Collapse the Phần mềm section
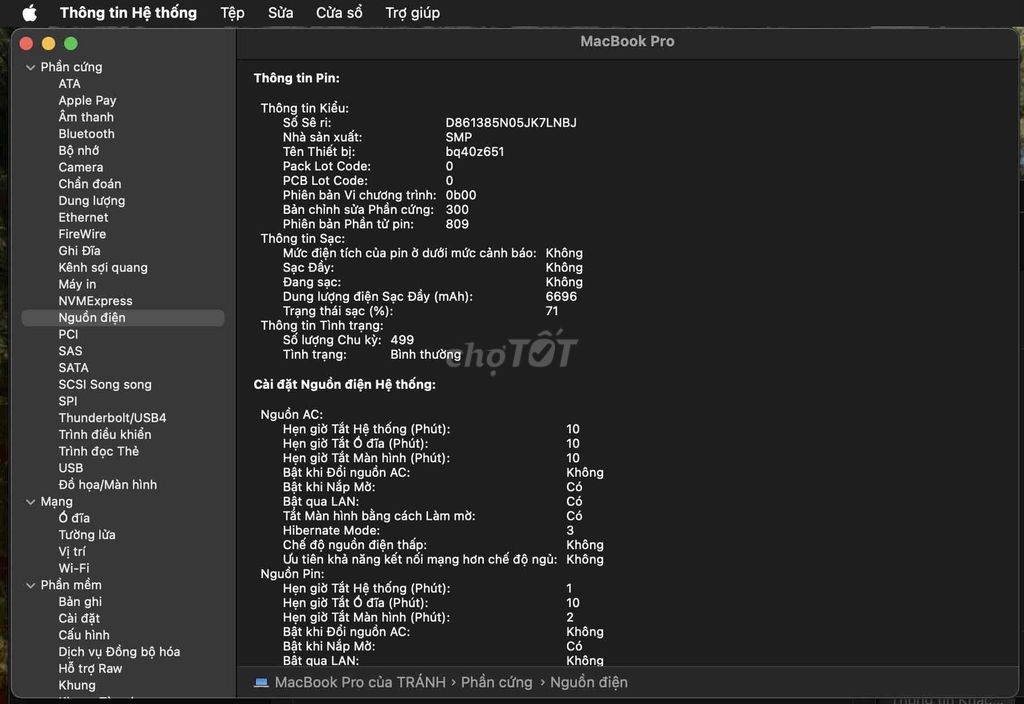This screenshot has width=1024, height=704. pos(30,585)
